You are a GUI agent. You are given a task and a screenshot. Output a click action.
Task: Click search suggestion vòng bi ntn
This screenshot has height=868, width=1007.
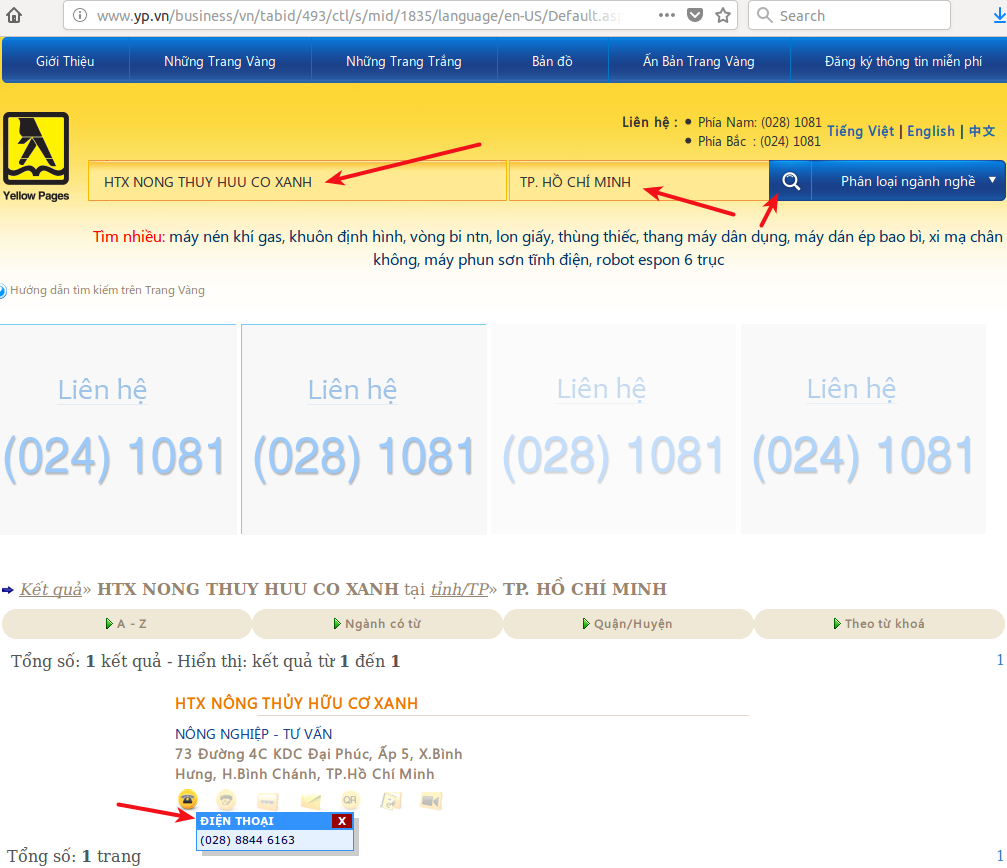pos(451,237)
